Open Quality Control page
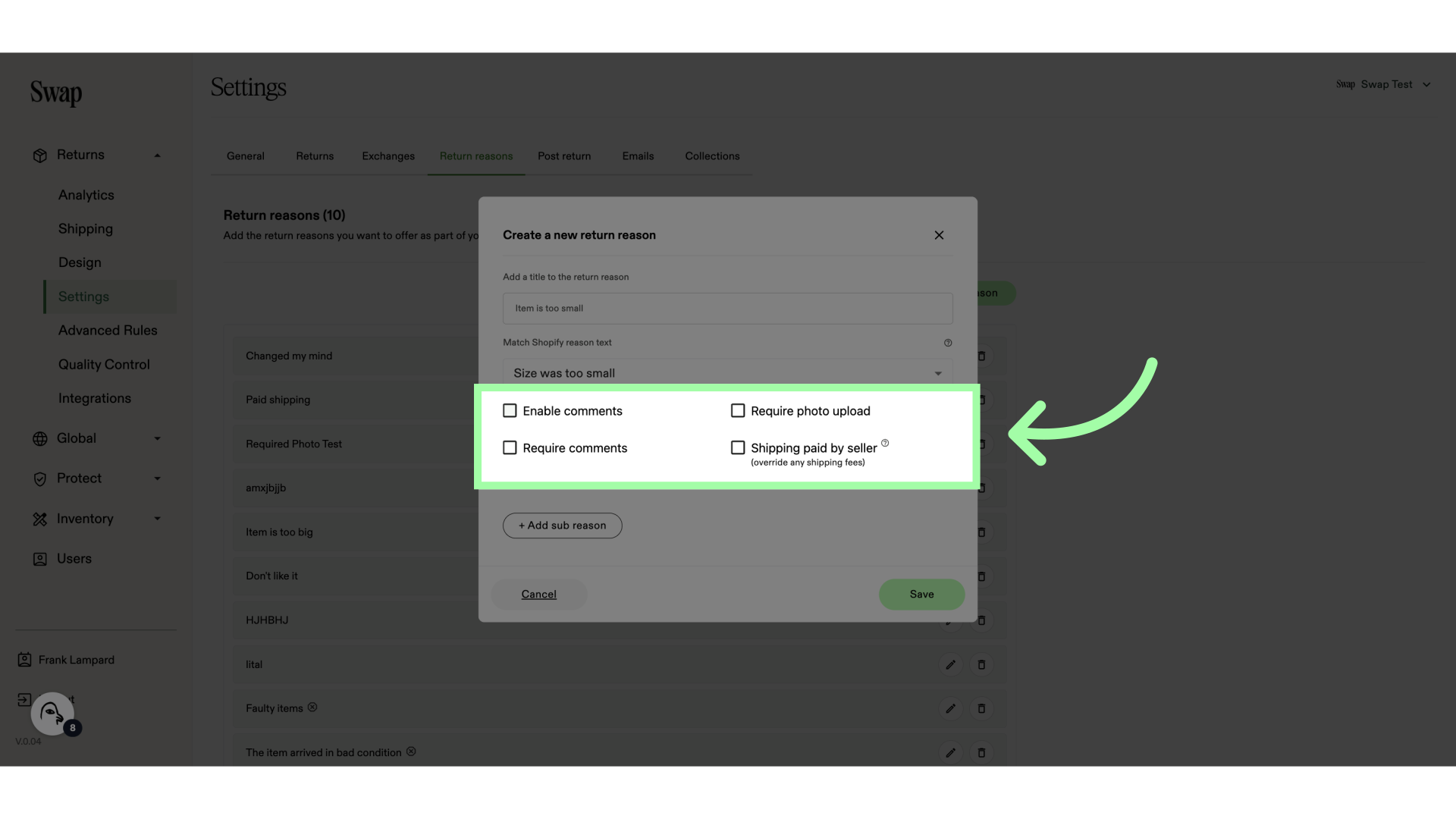This screenshot has width=1456, height=819. click(x=104, y=365)
